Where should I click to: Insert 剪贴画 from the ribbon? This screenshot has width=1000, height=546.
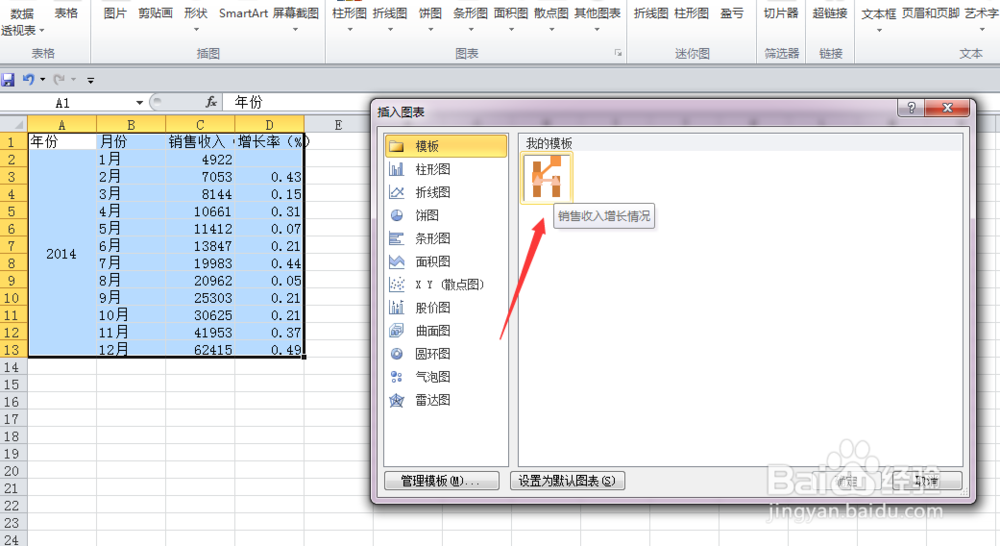coord(155,14)
